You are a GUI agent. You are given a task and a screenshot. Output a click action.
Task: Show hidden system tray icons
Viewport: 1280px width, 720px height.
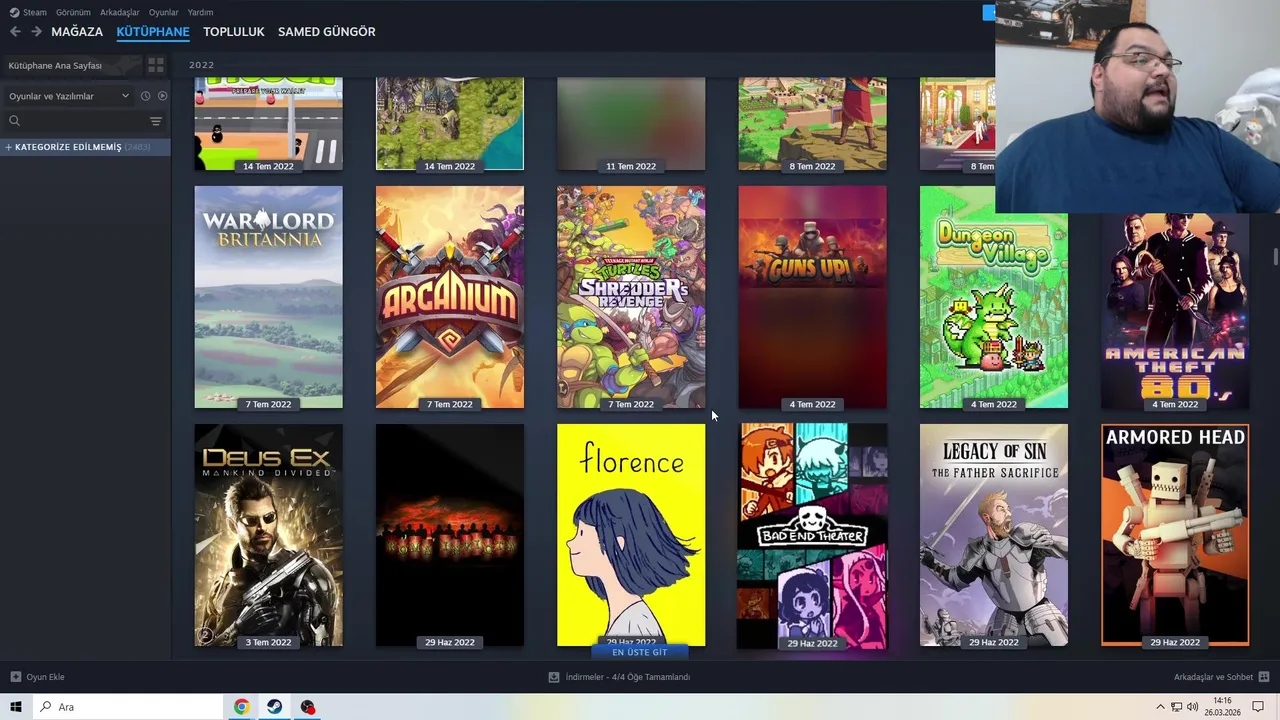1160,707
